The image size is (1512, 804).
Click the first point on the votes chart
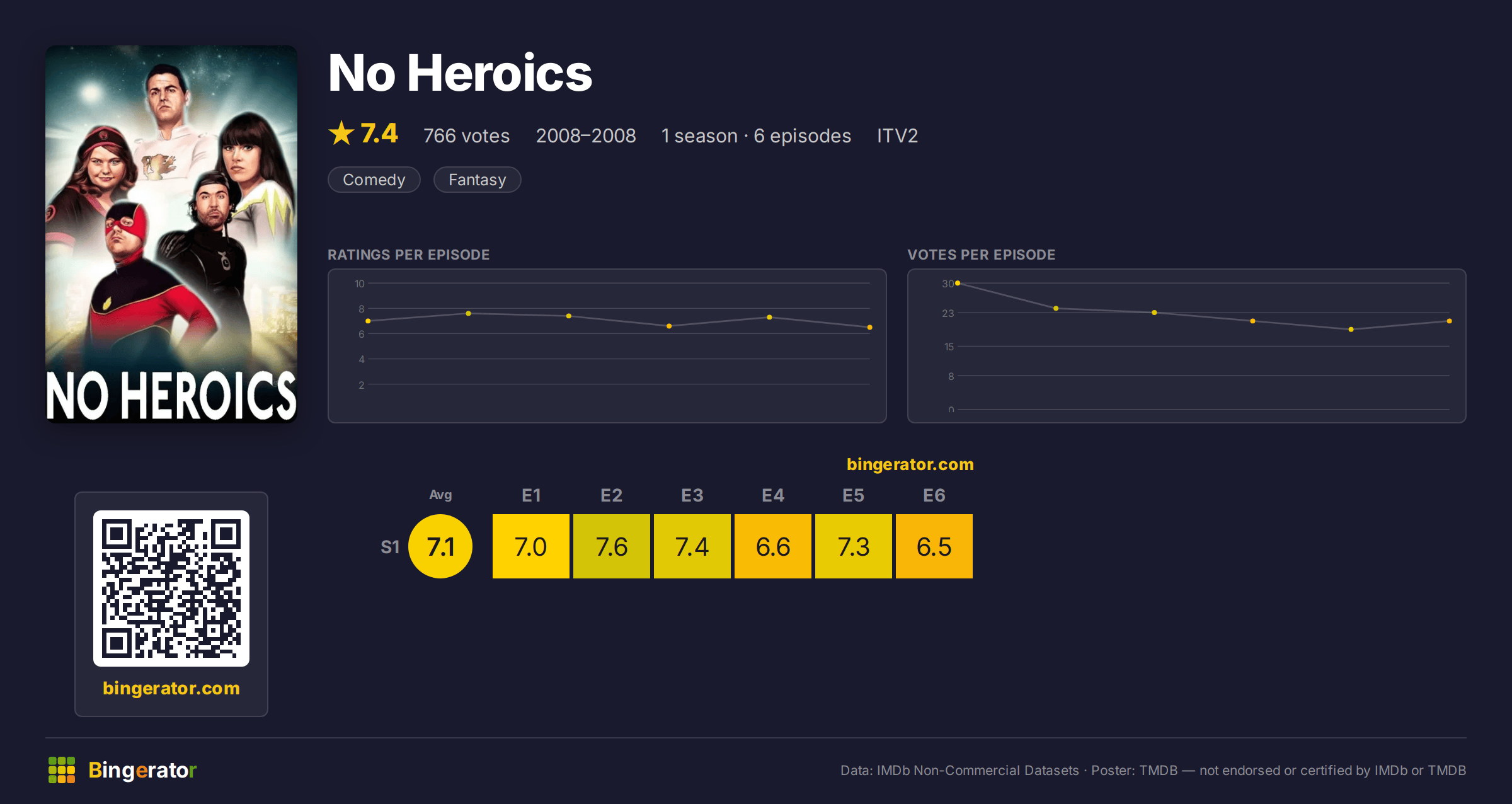pyautogui.click(x=958, y=284)
